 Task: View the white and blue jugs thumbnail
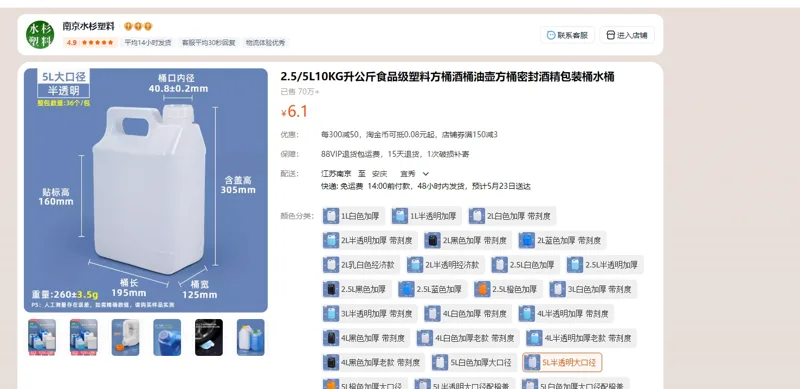tap(251, 337)
